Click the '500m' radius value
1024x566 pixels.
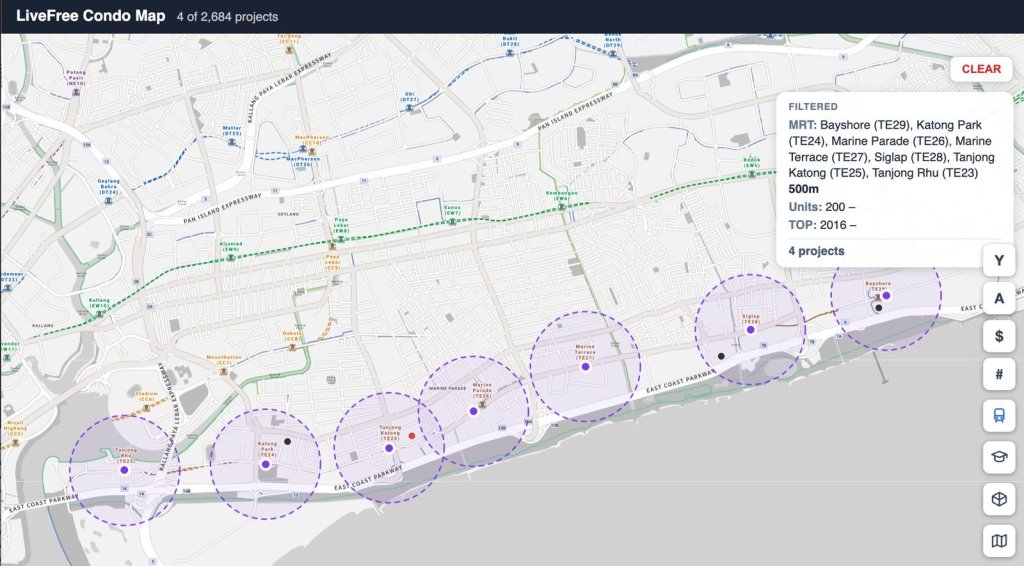[x=803, y=189]
